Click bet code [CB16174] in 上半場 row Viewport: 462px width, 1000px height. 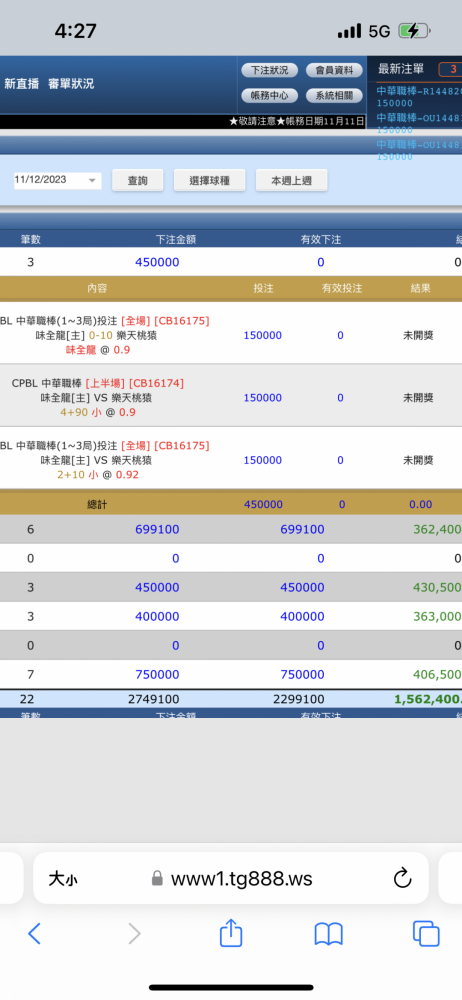point(156,383)
